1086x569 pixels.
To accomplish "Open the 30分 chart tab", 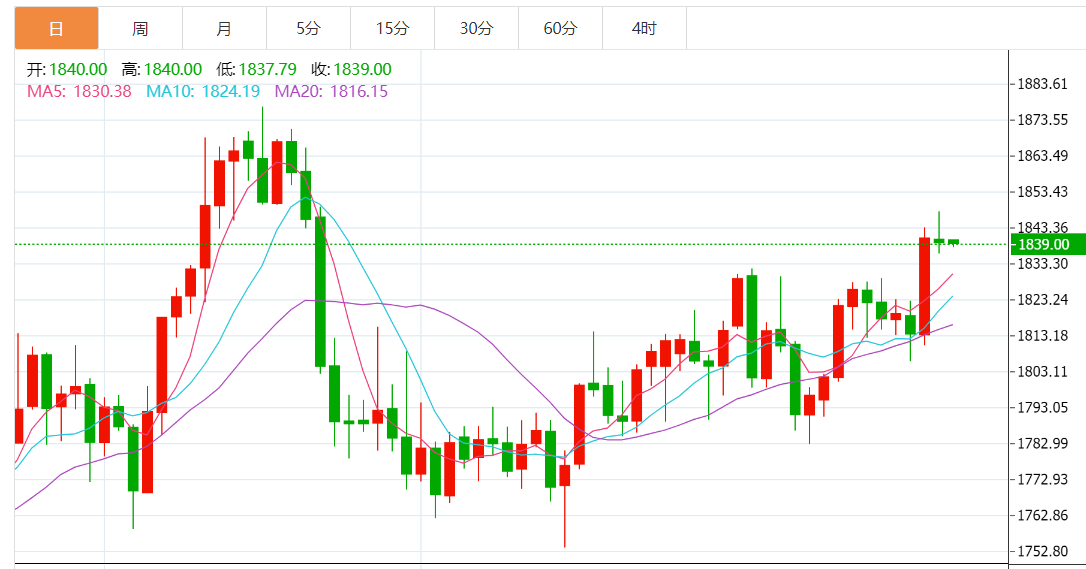I will [477, 28].
